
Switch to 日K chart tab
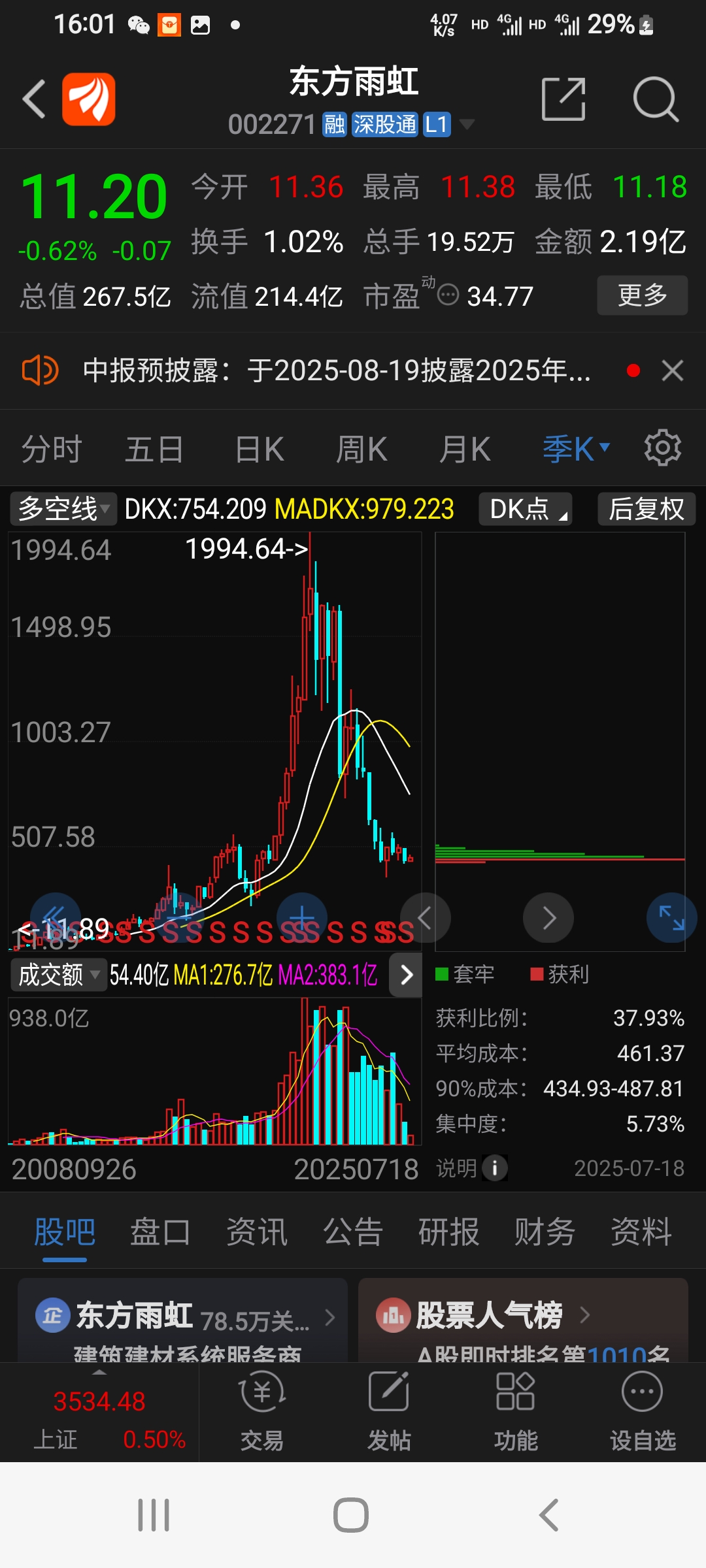click(260, 449)
